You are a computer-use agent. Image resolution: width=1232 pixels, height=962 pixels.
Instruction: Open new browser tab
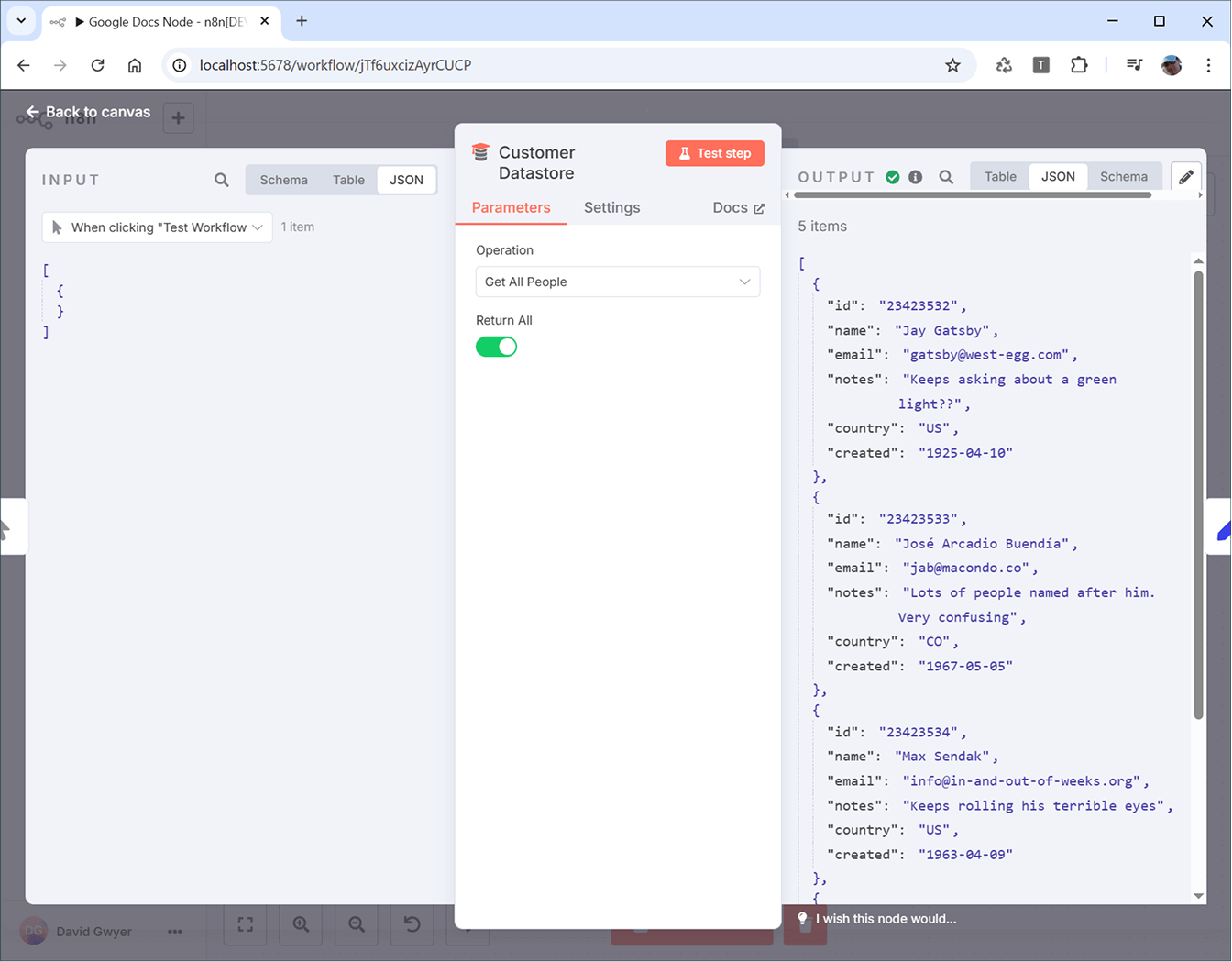tap(302, 20)
